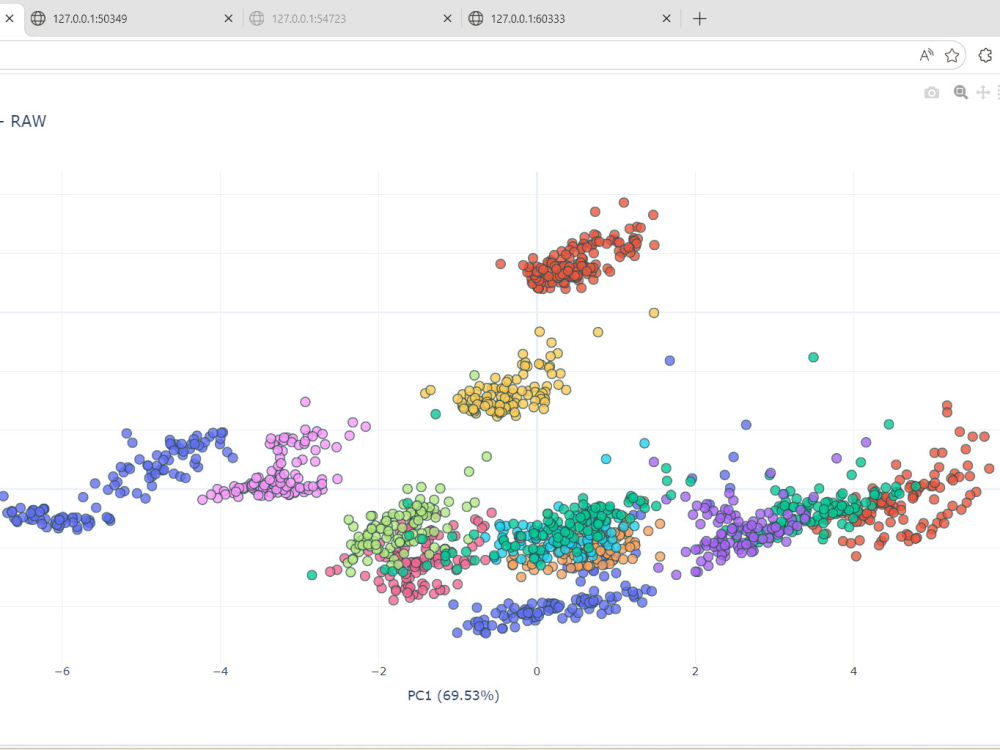
Task: Download plot as PNG camera icon
Action: (x=932, y=92)
